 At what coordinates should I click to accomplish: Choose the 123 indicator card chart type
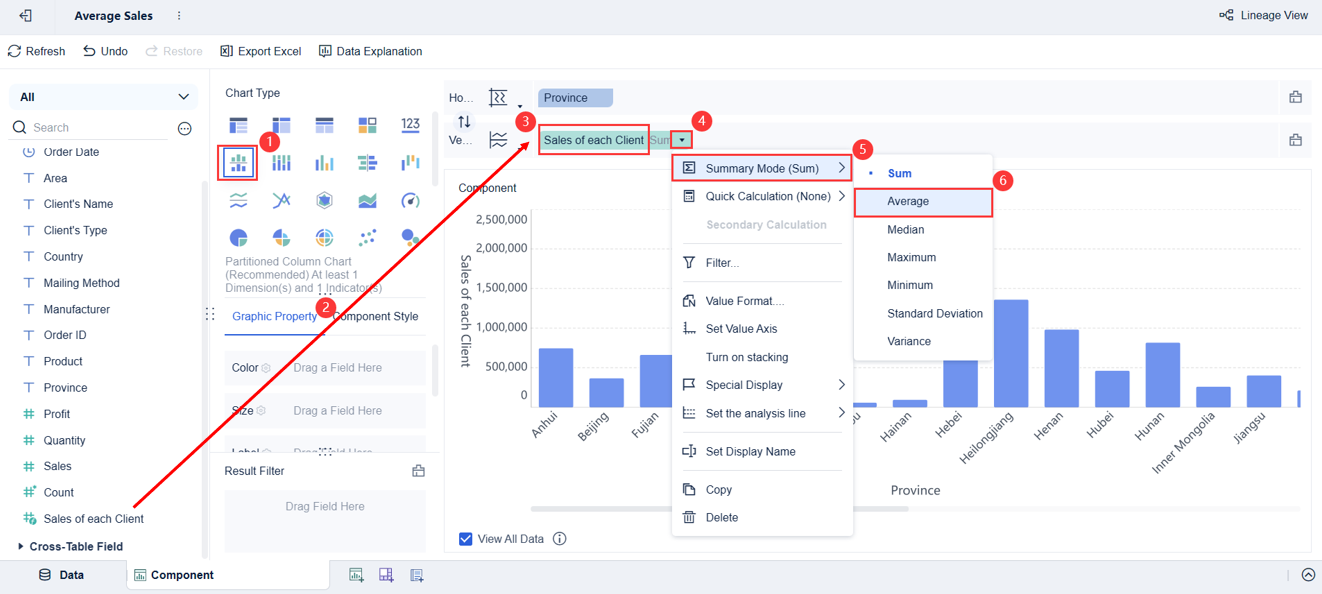click(x=410, y=123)
